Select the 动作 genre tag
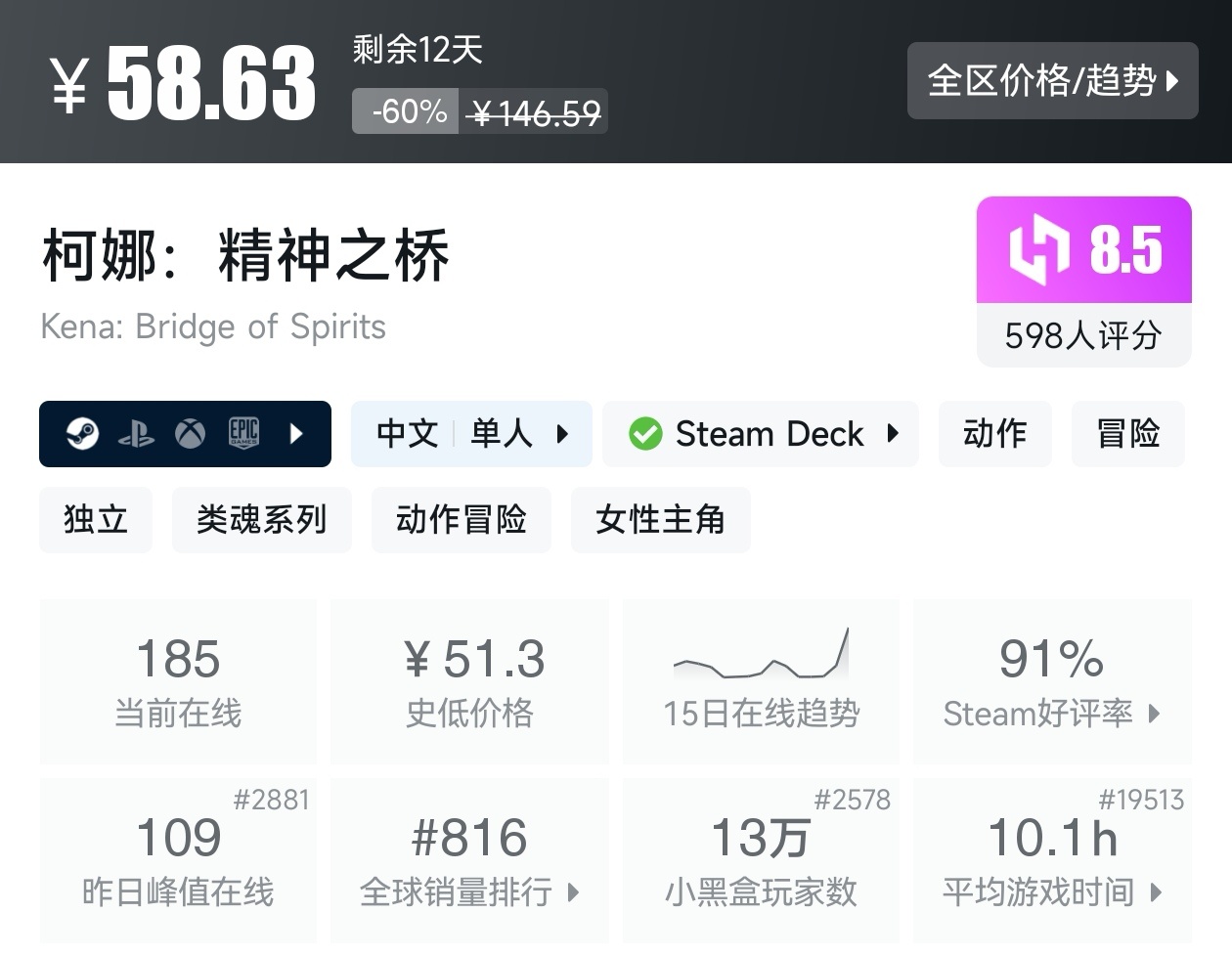This screenshot has height=956, width=1232. (994, 434)
